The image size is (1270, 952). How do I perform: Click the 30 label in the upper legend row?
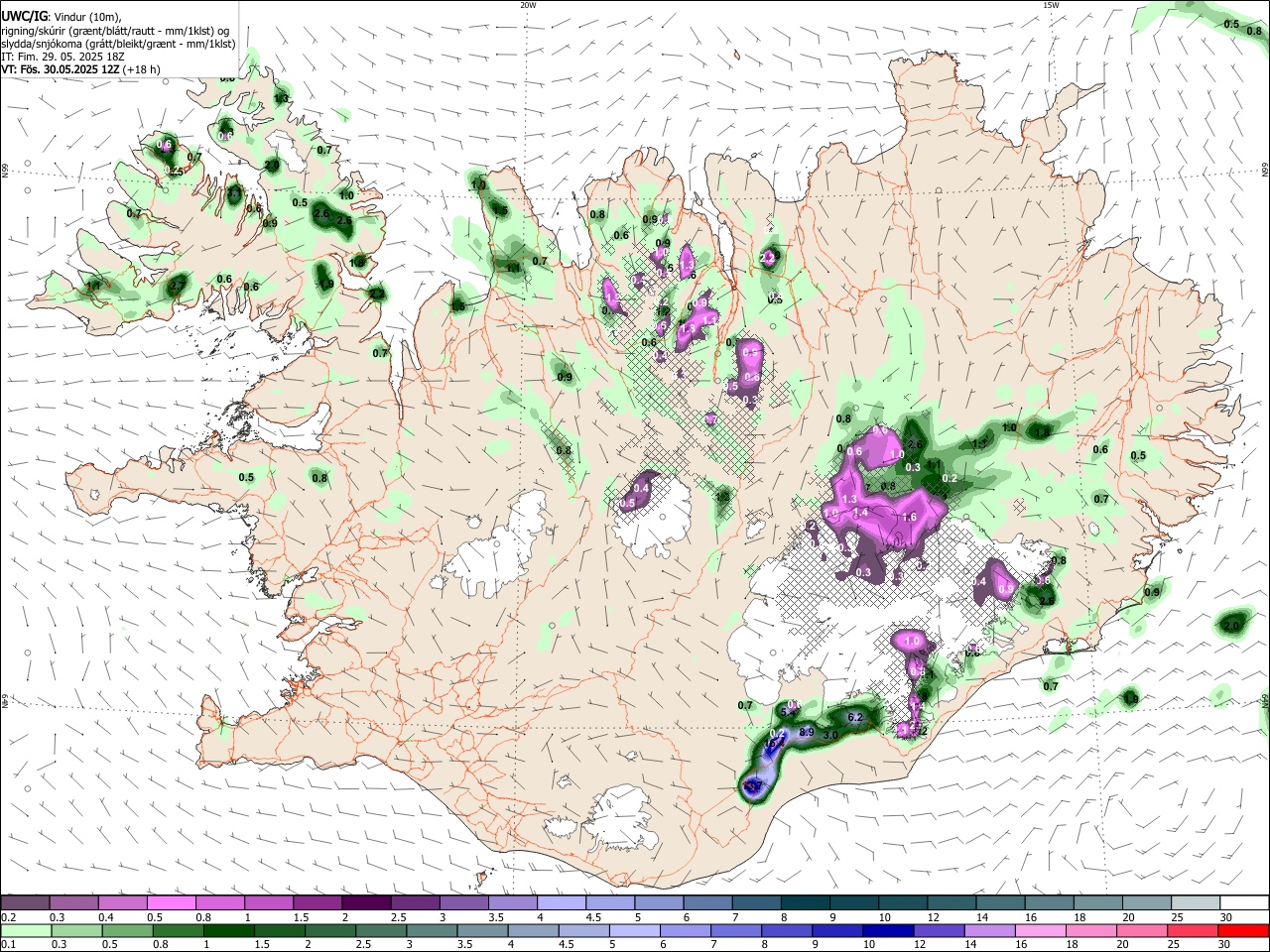[x=1226, y=917]
